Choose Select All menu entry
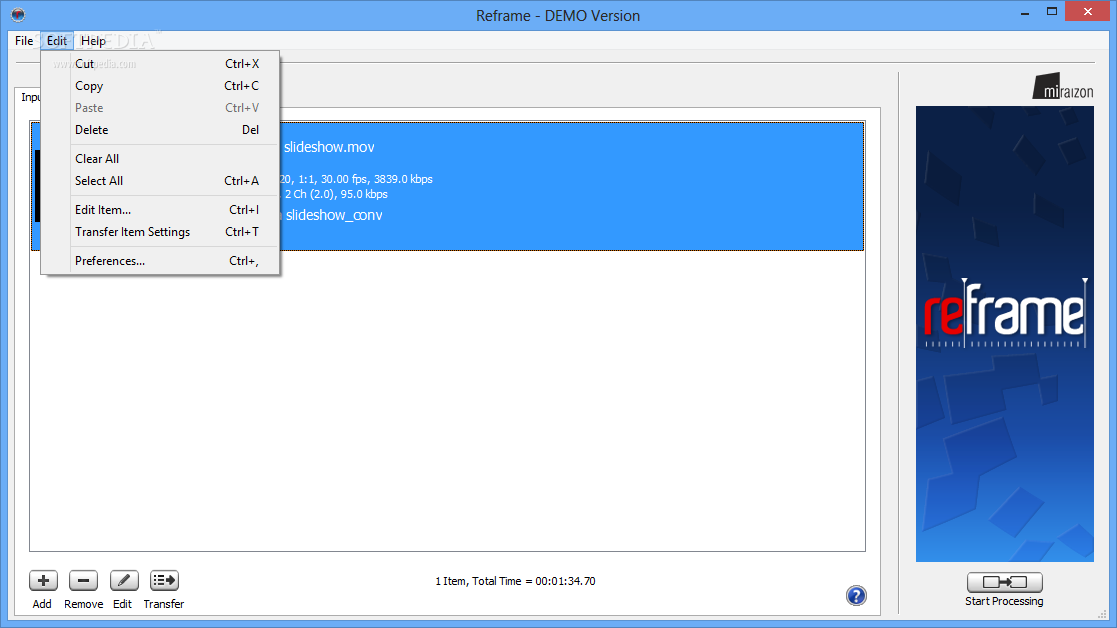1117x628 pixels. (160, 181)
